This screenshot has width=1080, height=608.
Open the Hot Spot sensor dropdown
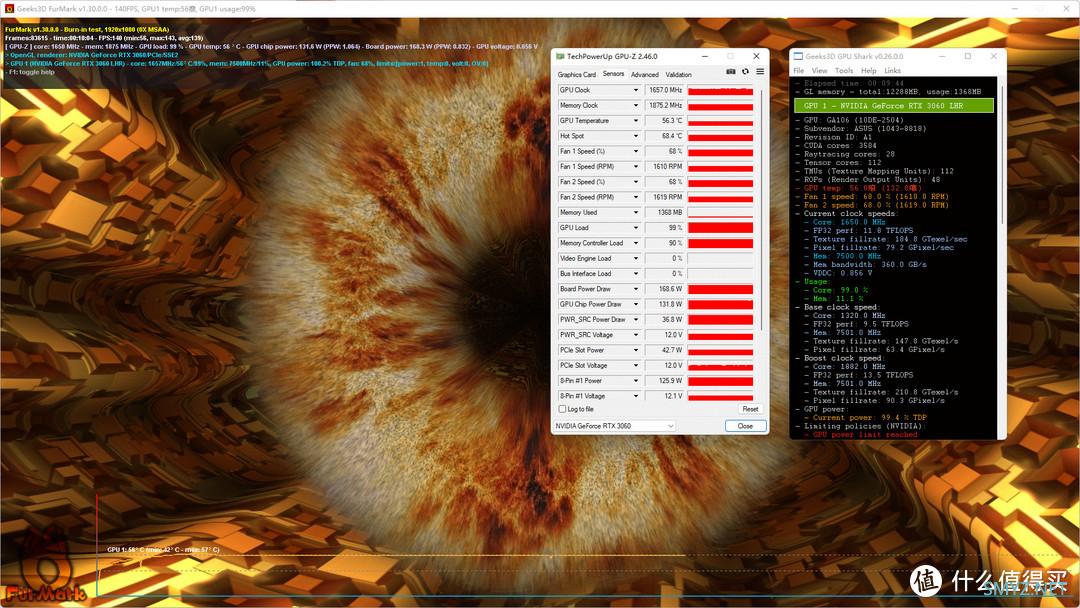click(635, 136)
